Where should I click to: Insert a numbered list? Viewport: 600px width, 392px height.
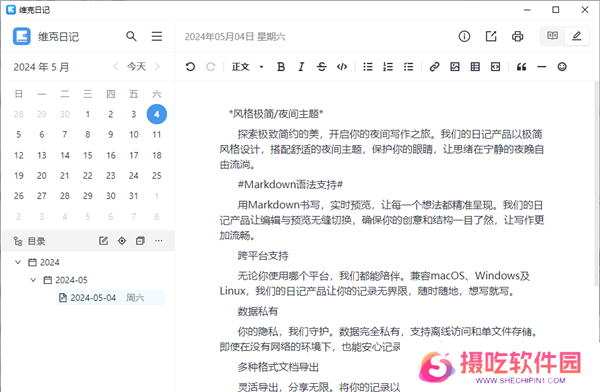(x=388, y=67)
